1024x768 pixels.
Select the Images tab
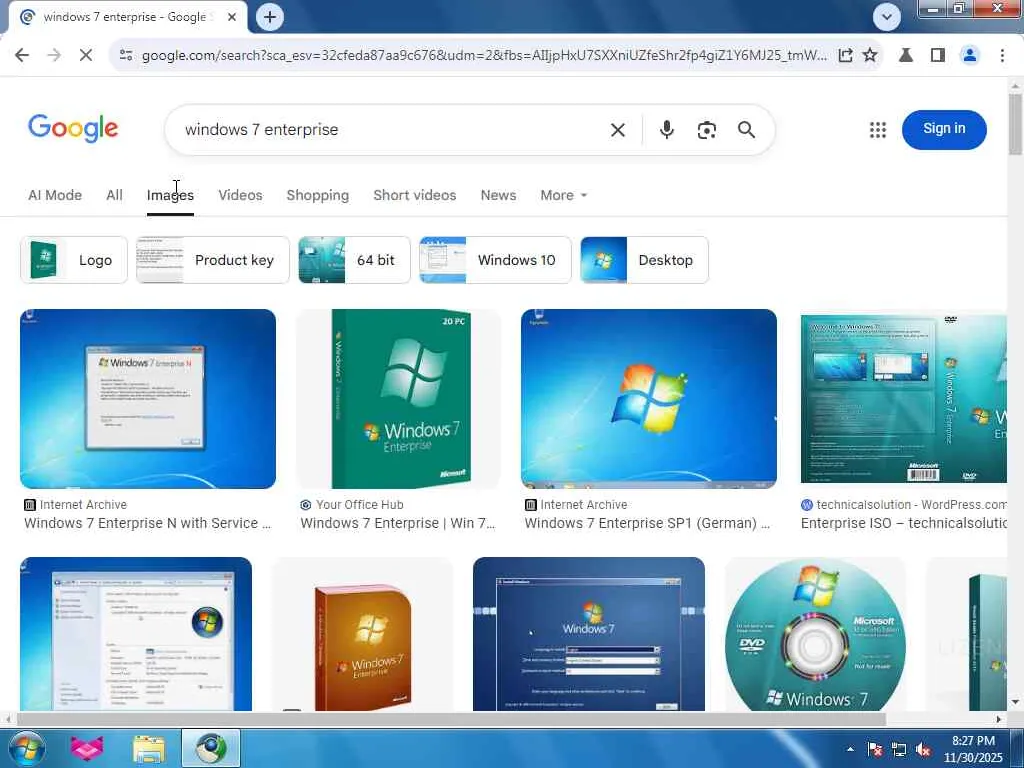[170, 195]
